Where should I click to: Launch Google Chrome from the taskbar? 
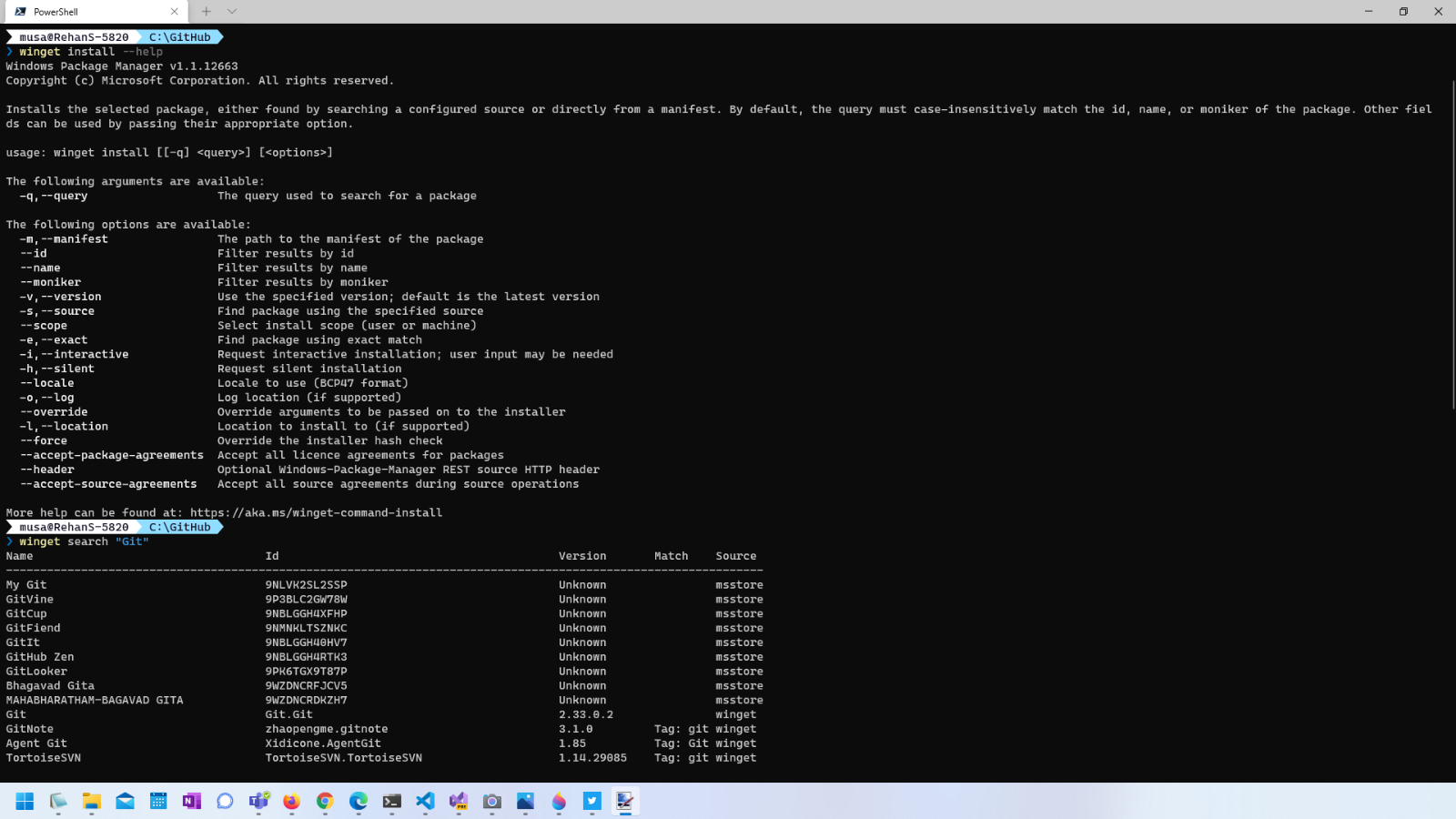pos(325,801)
